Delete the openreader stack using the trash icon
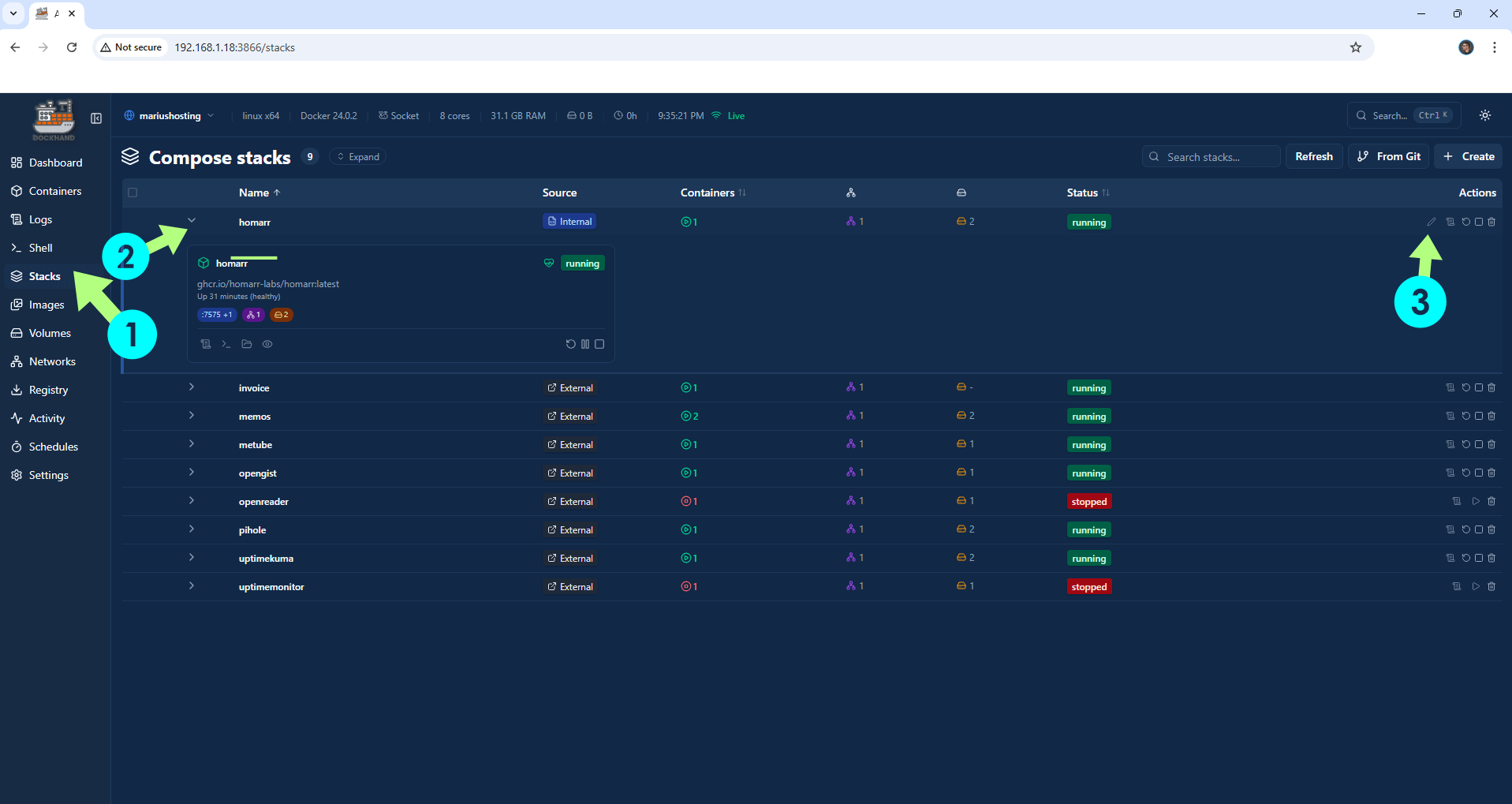 [1491, 501]
